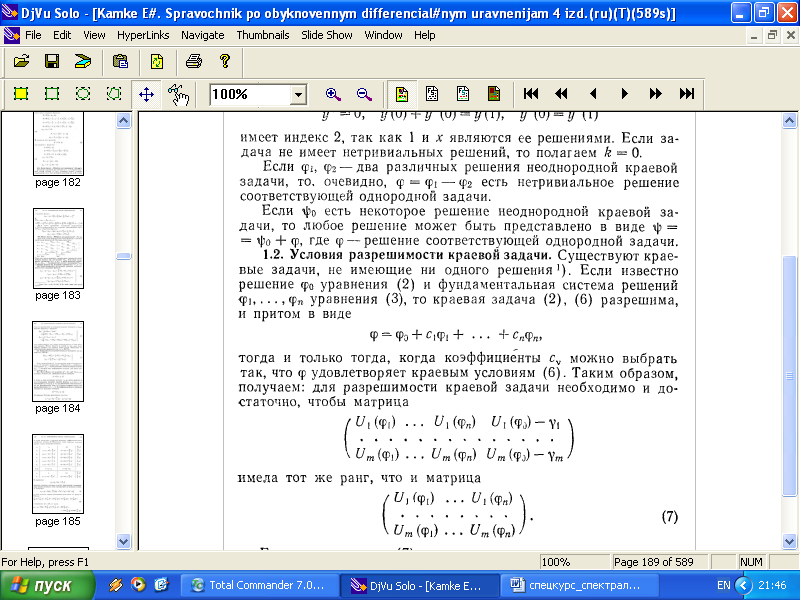Image resolution: width=800 pixels, height=600 pixels.
Task: Toggle the foreground display mode icon
Action: [x=463, y=94]
